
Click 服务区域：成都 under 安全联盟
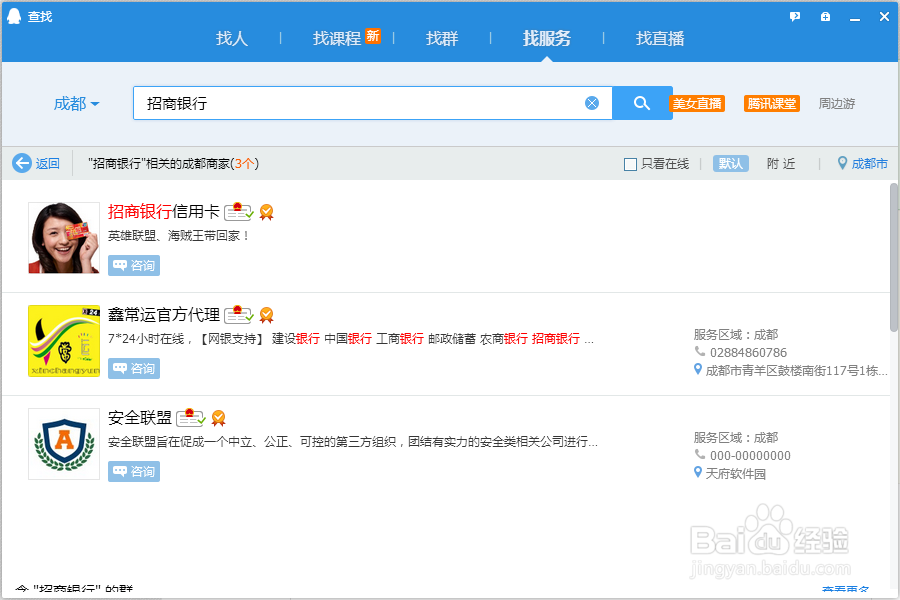[x=735, y=438]
